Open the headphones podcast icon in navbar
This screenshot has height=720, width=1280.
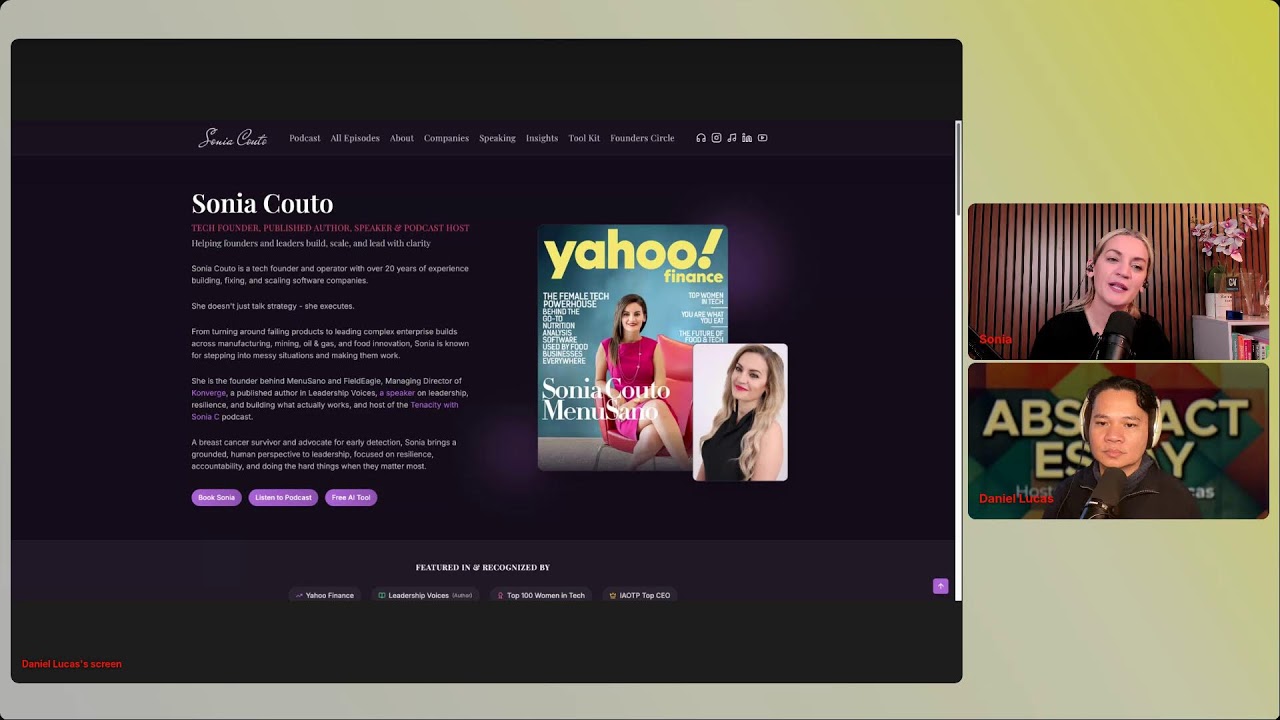click(x=701, y=138)
